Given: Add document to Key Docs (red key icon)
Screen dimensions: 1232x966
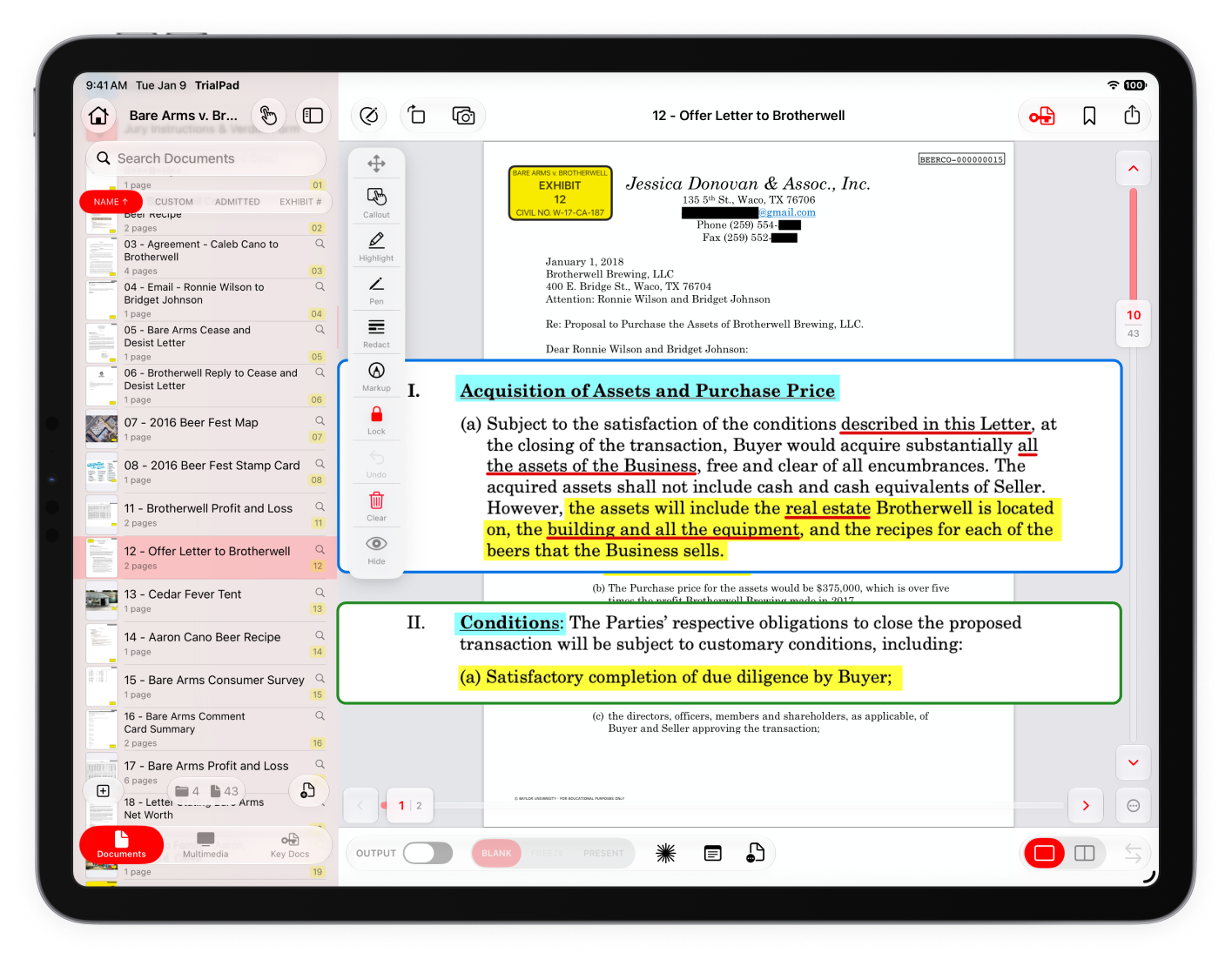Looking at the screenshot, I should click(1042, 116).
